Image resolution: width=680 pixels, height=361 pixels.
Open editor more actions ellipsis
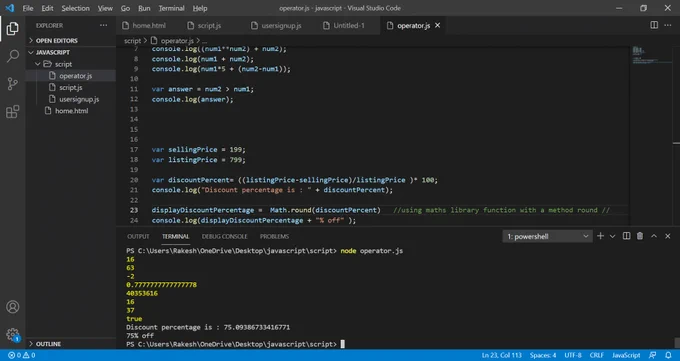click(x=668, y=25)
